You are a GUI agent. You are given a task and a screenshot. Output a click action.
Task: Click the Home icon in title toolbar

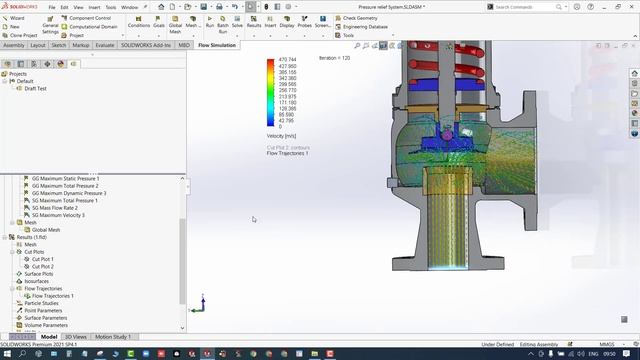click(x=161, y=7)
